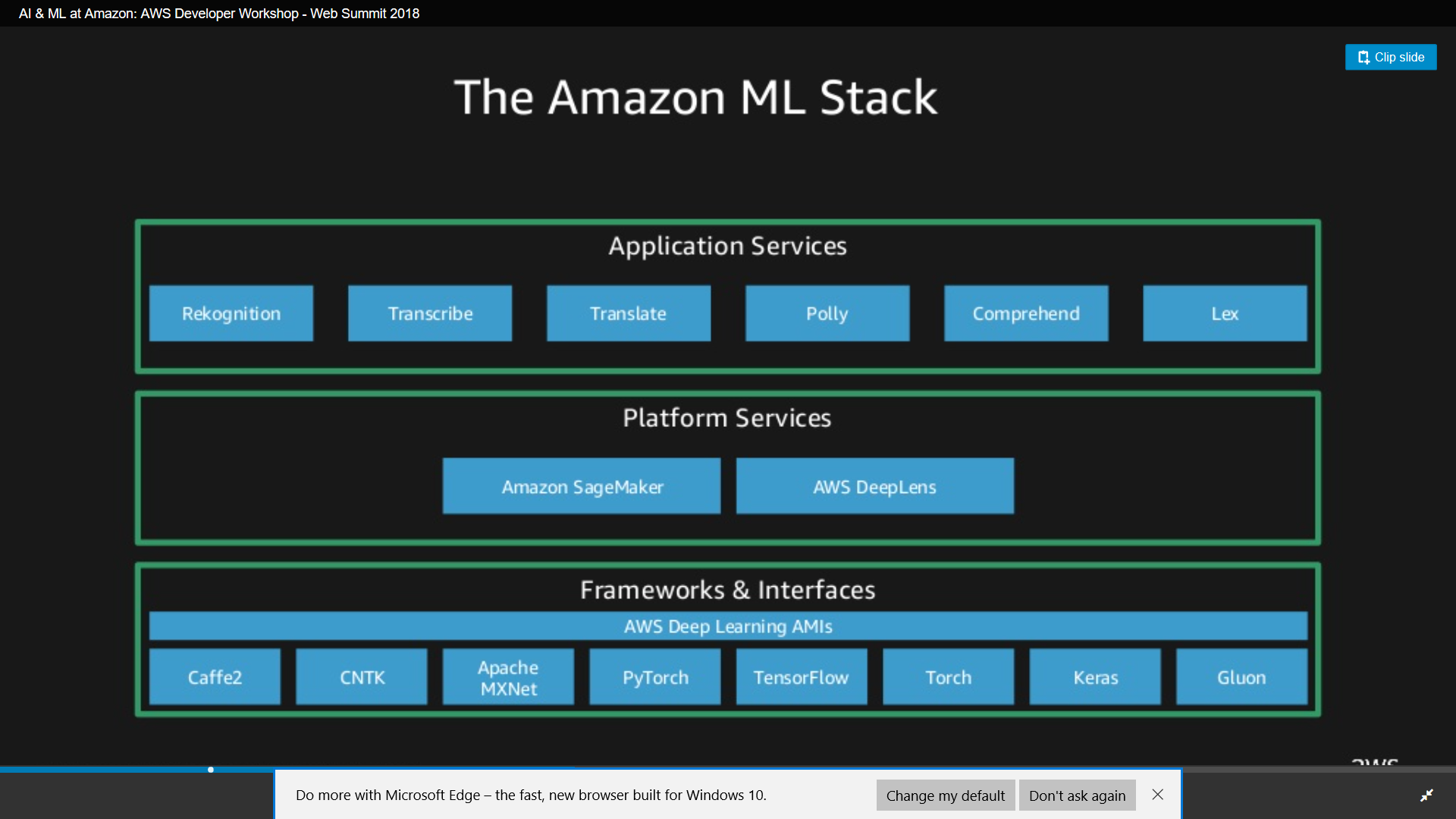Click the Comprehend box

point(1026,313)
